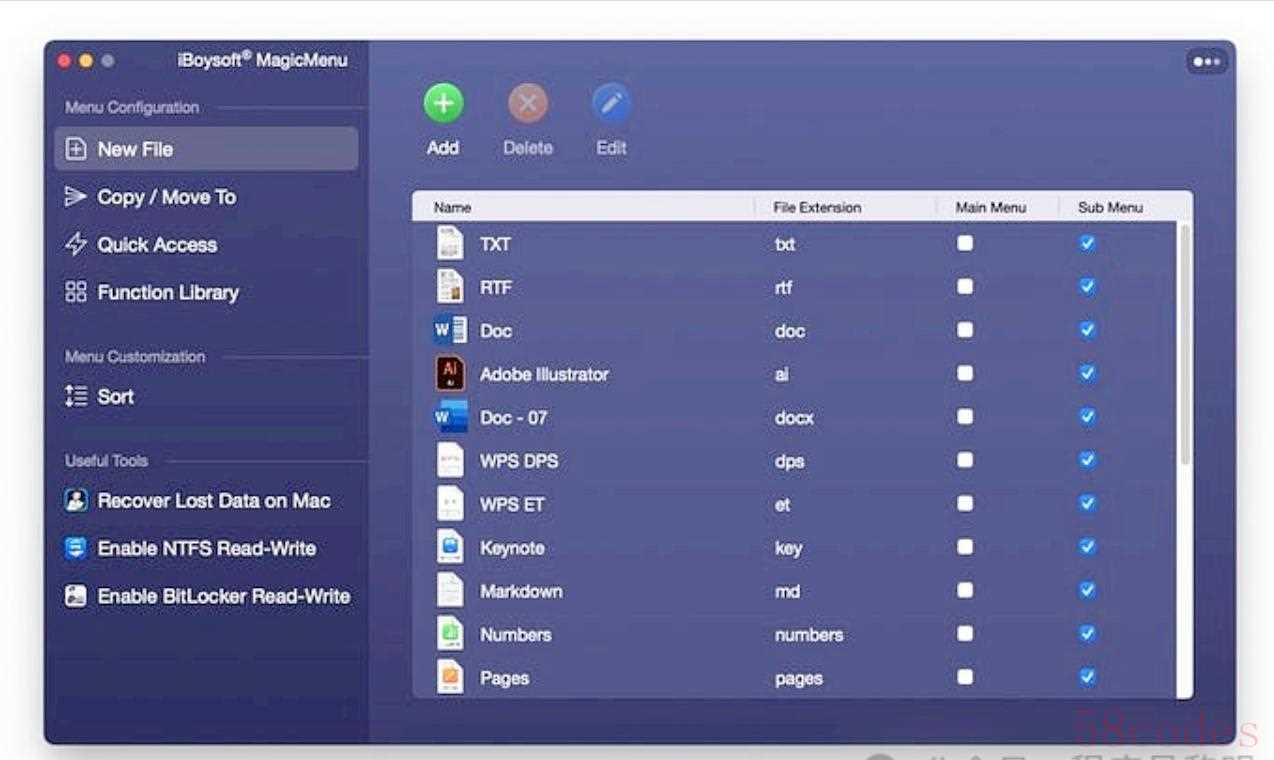Click the 'numbers' extension cell
The image size is (1274, 760).
[809, 635]
